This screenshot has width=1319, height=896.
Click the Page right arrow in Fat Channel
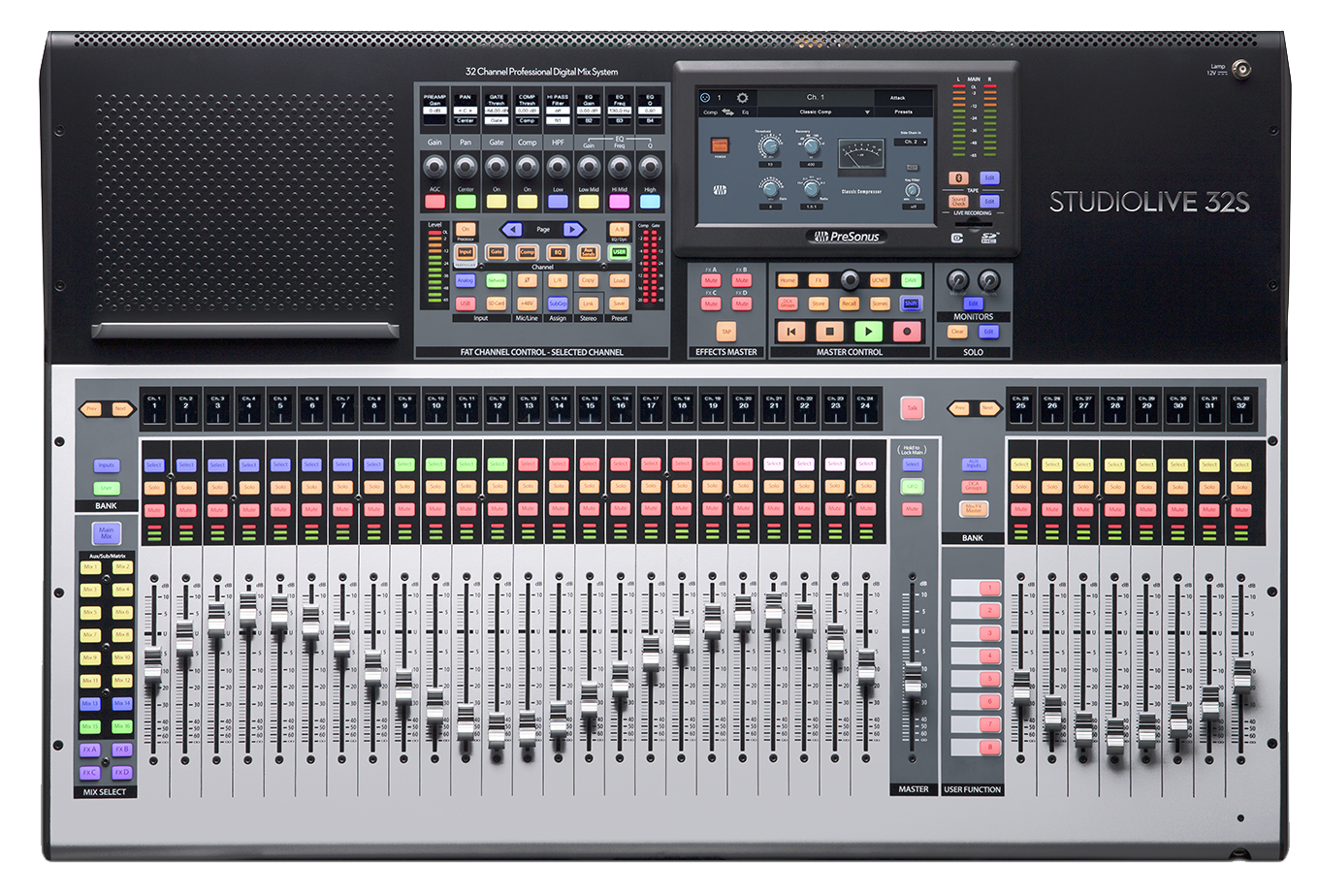click(573, 230)
